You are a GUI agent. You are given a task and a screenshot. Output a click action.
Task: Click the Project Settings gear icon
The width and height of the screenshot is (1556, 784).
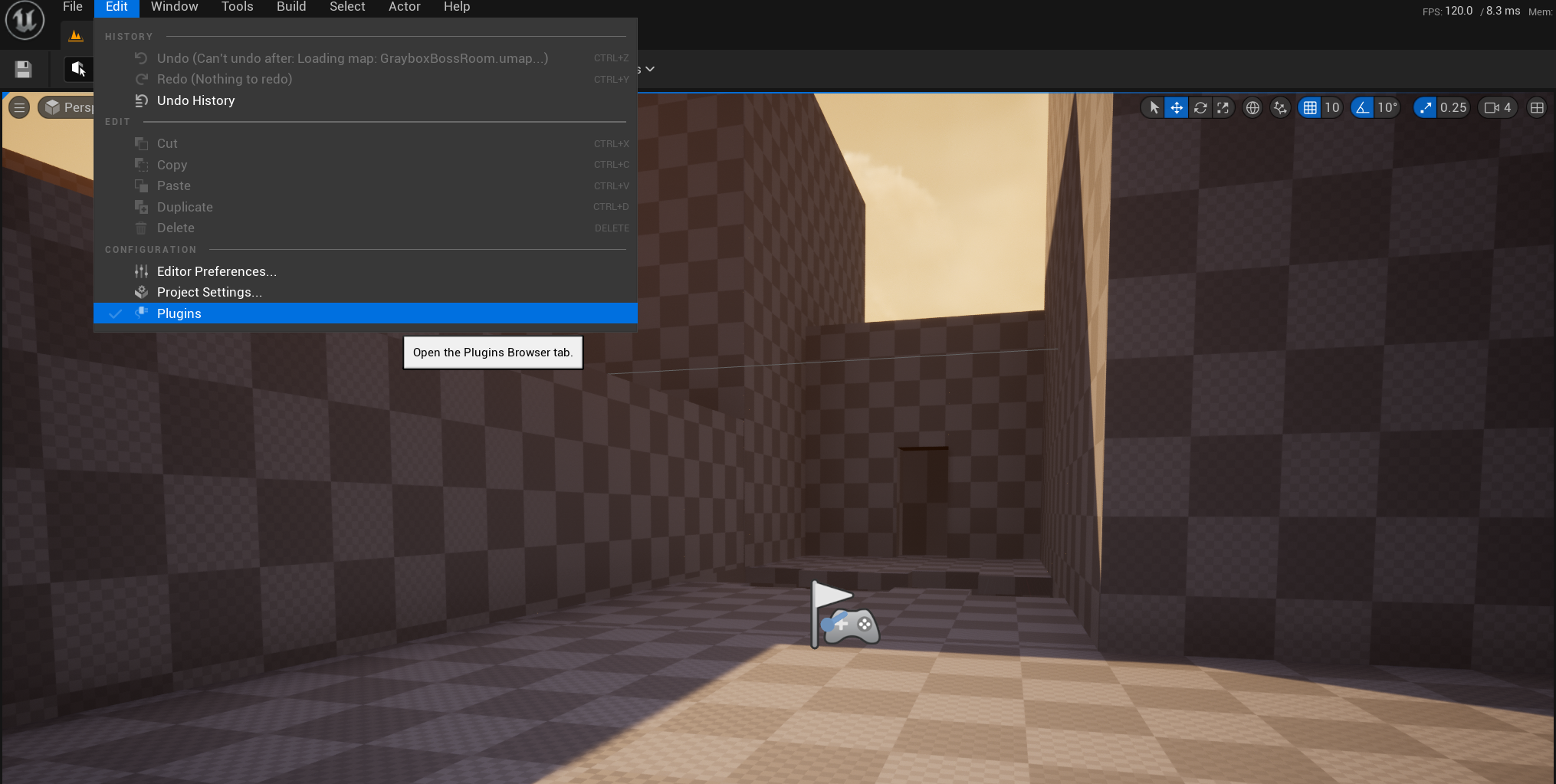pos(141,292)
